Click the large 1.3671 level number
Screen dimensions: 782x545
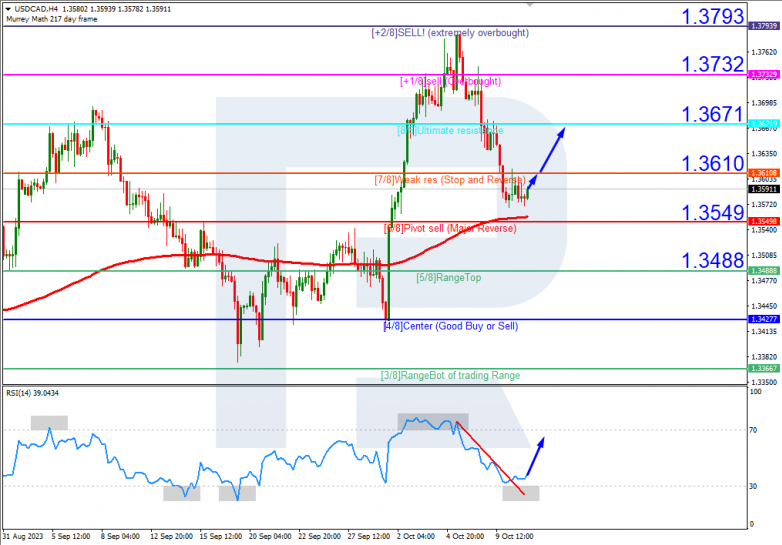(712, 115)
